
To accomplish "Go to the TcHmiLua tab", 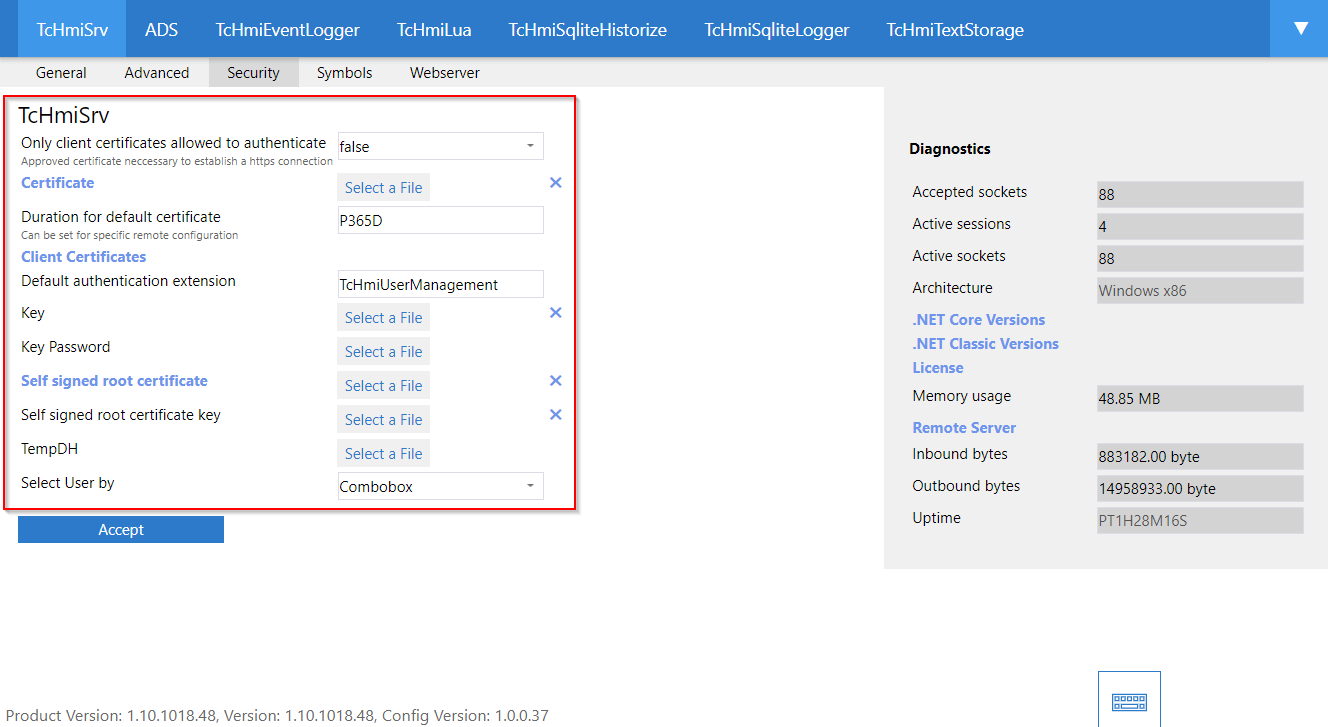I will [x=434, y=29].
